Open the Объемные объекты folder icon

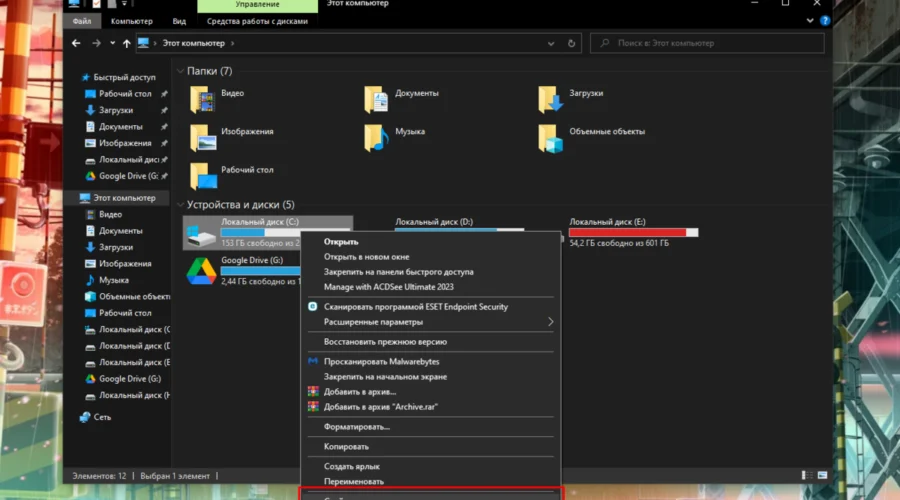click(x=550, y=138)
